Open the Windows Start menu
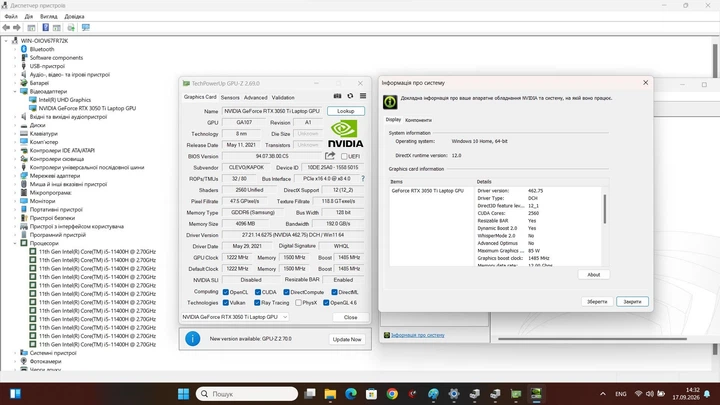Screen dimensions: 720x405 (183, 394)
